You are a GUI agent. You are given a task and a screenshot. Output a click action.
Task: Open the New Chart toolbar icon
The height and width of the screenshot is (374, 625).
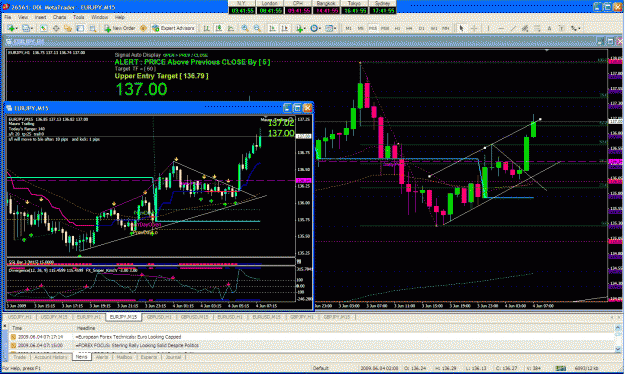pyautogui.click(x=11, y=28)
